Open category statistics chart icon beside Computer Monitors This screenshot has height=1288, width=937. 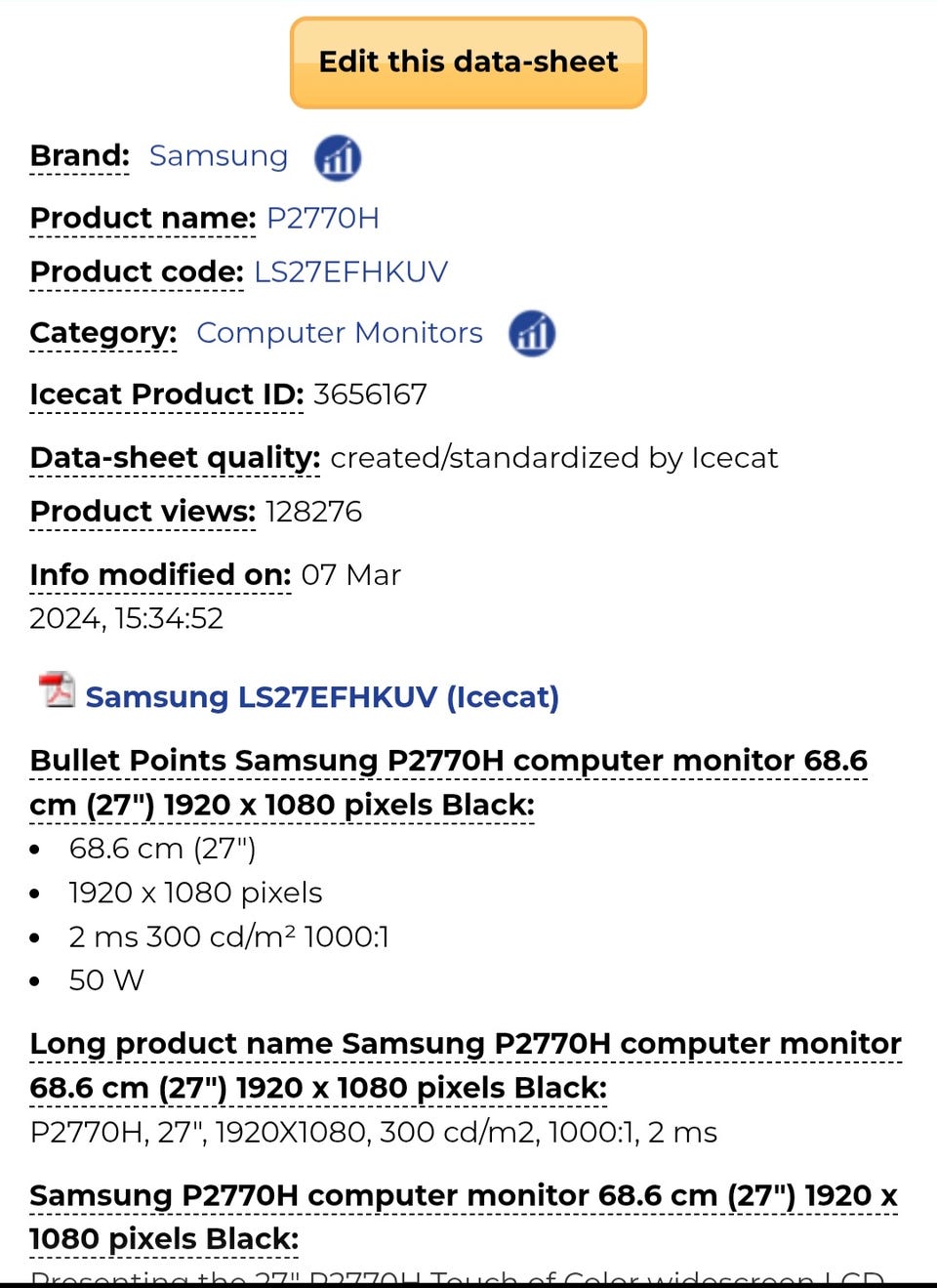click(x=532, y=334)
